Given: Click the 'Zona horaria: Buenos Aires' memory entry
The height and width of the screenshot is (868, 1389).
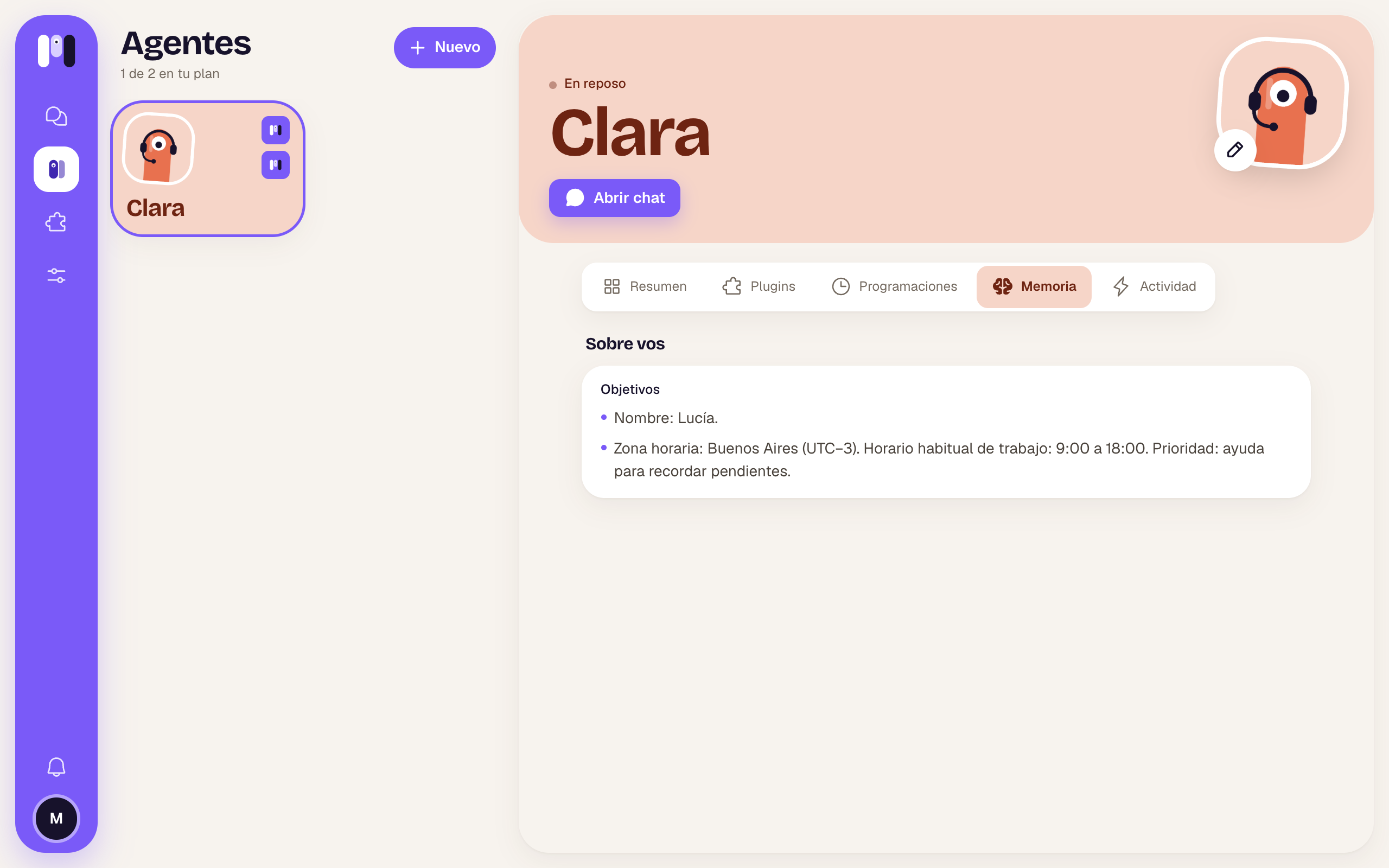Looking at the screenshot, I should click(x=939, y=460).
